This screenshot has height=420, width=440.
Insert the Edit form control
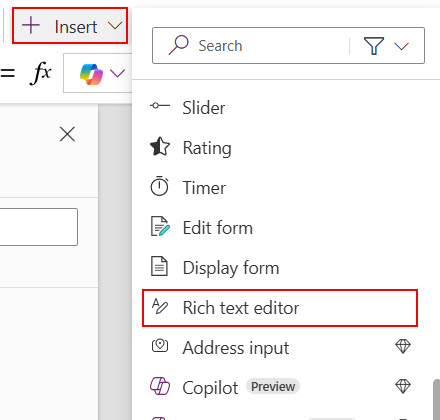280,228
